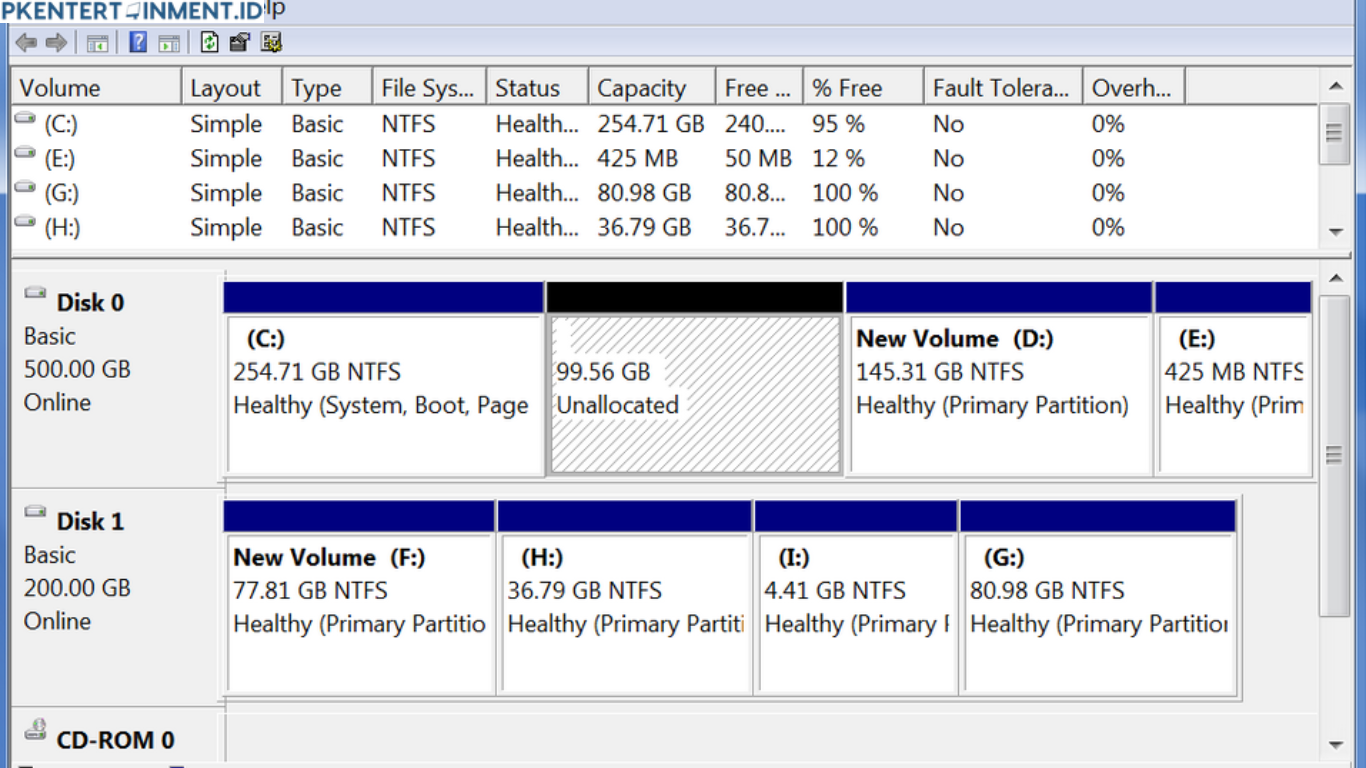Select the 425 MB (E:) partition
The image size is (1366, 768).
[1235, 390]
